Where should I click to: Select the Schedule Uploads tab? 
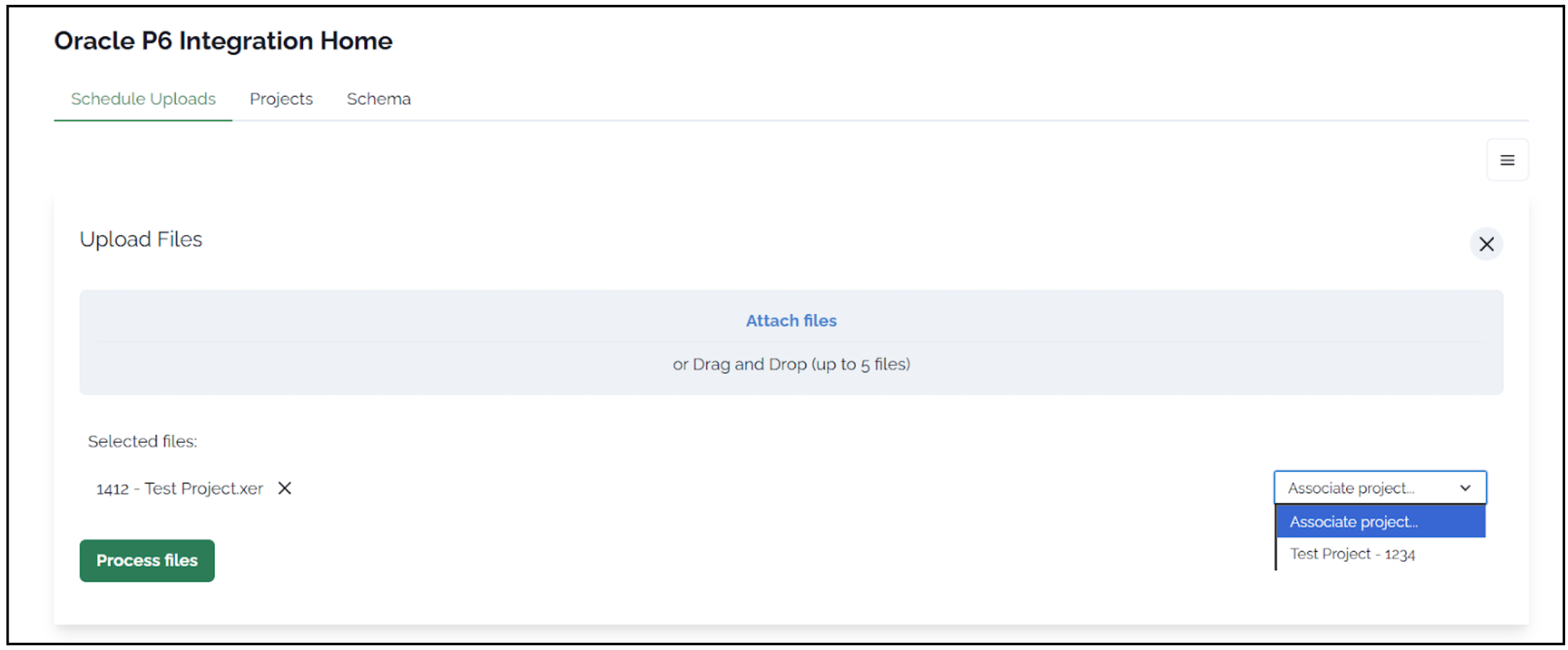pyautogui.click(x=142, y=99)
